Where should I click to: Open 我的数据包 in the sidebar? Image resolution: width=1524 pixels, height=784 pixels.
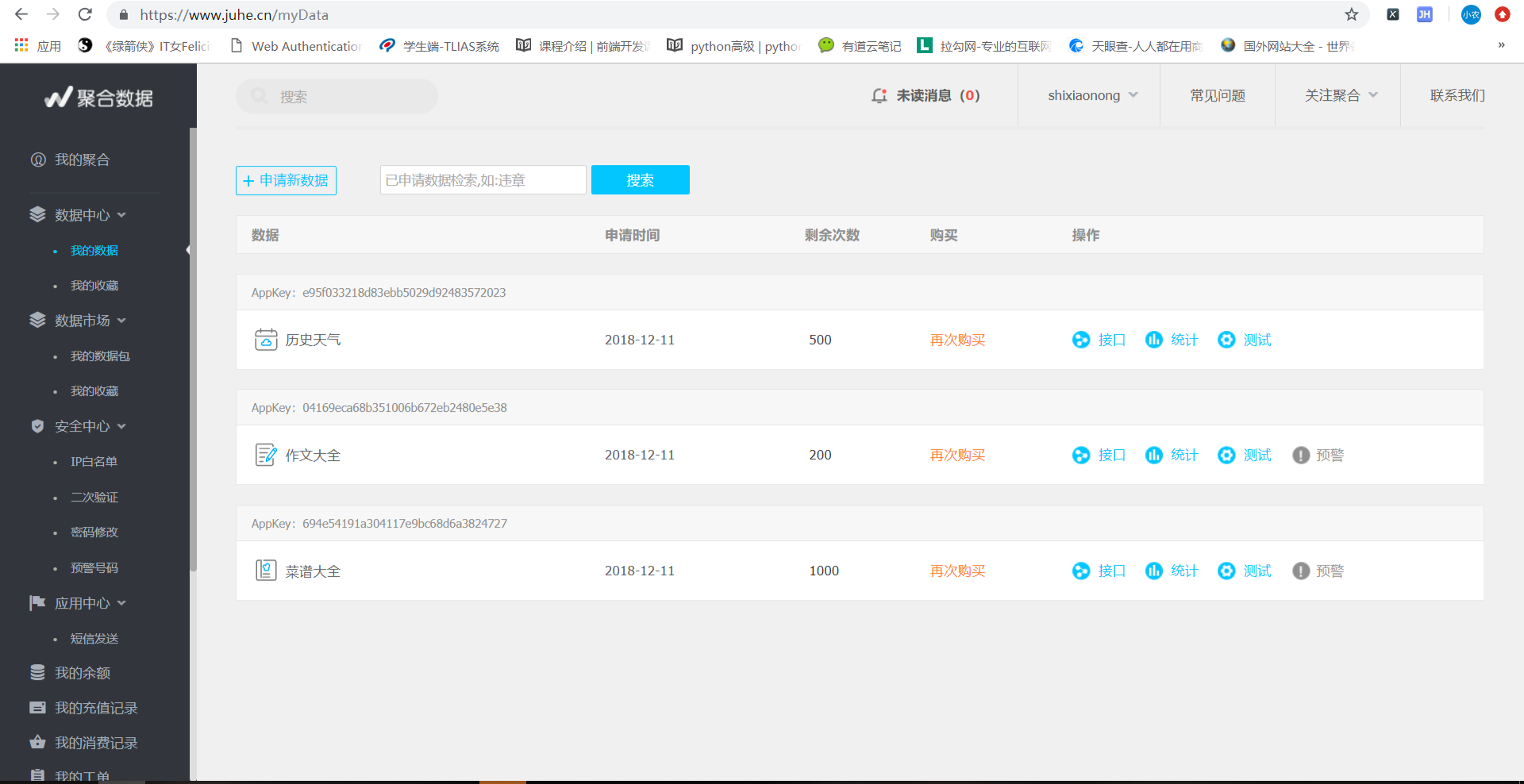[100, 356]
